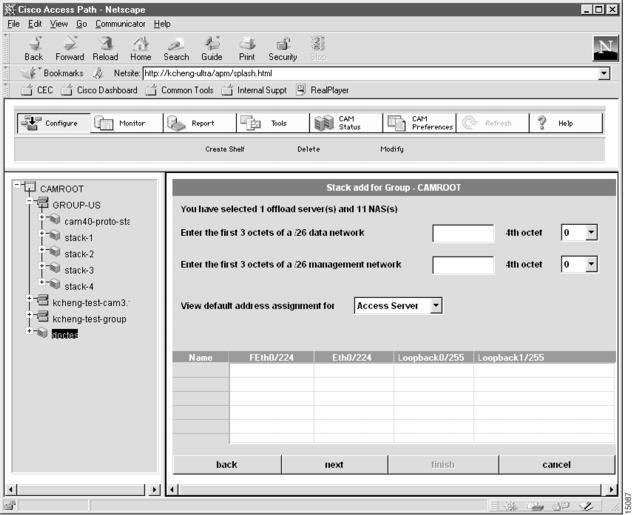The image size is (632, 515).
Task: Open the Internal Suppt bookmark folder
Action: pyautogui.click(x=255, y=90)
